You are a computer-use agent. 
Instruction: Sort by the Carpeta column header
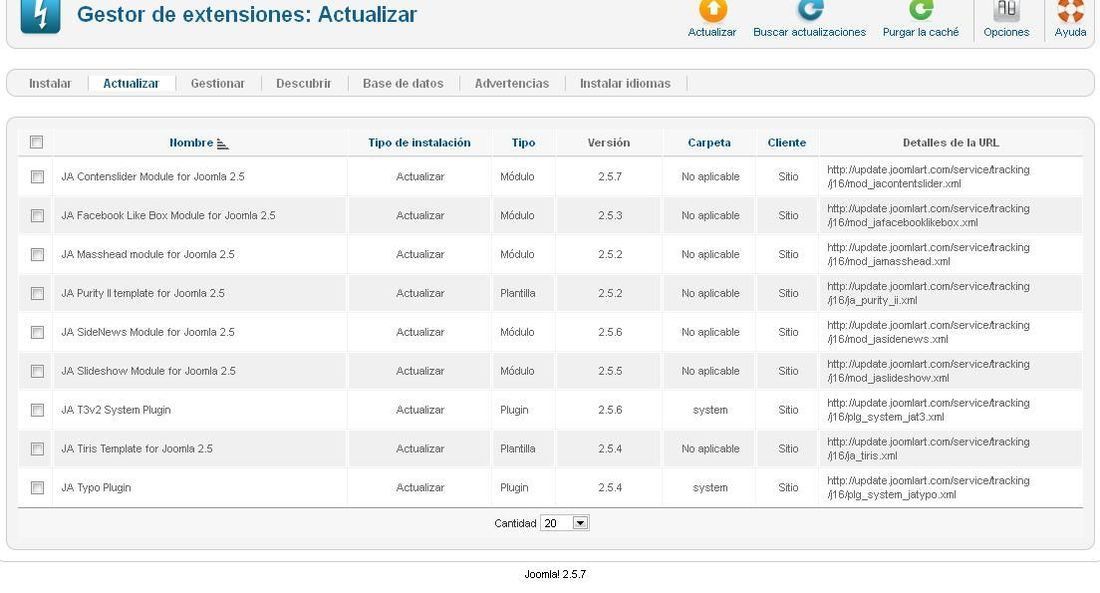(x=709, y=142)
